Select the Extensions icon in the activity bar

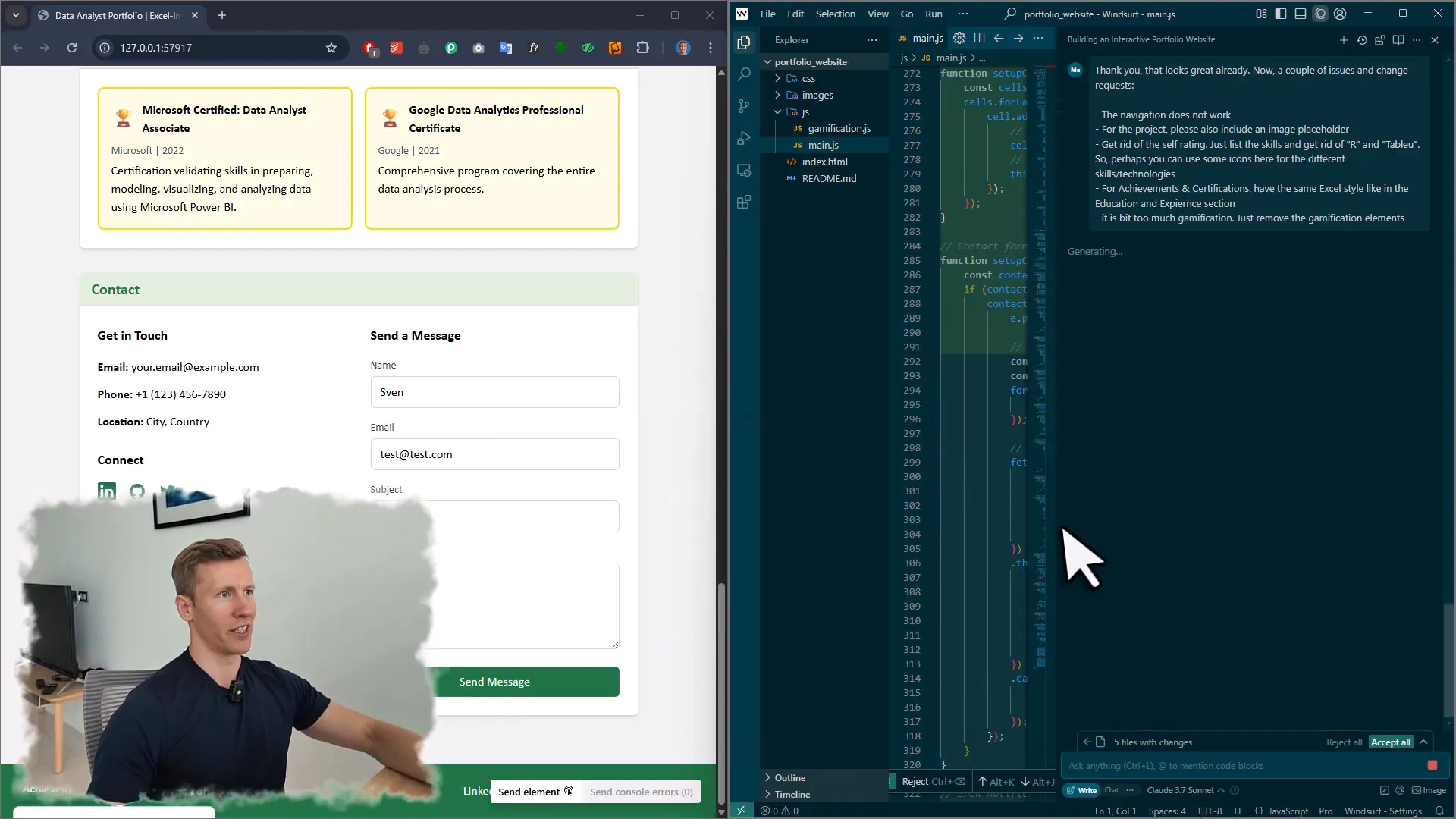744,202
